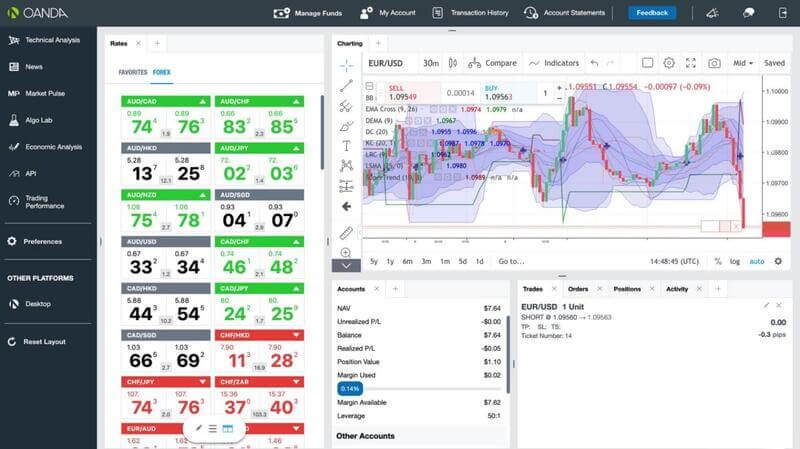
Task: Open Algo Lab in the sidebar
Action: coord(31,120)
